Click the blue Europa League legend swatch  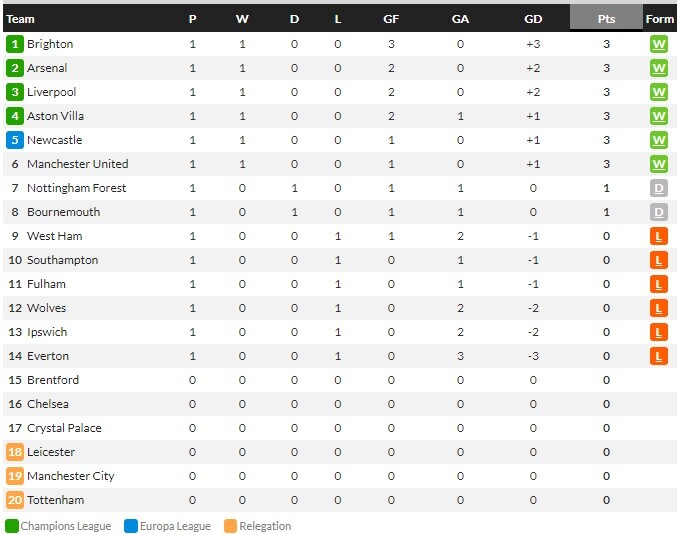pyautogui.click(x=131, y=526)
